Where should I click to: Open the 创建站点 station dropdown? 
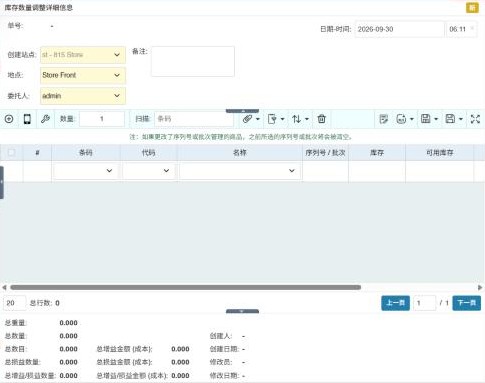click(83, 55)
